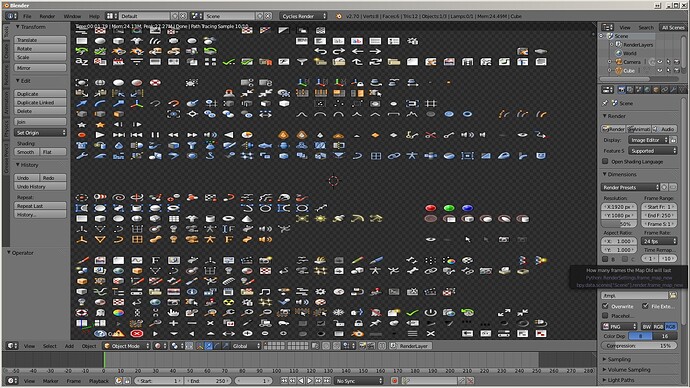Open the Cycles Render engine dropdown
Viewport: 690px width, 388px height.
304,16
